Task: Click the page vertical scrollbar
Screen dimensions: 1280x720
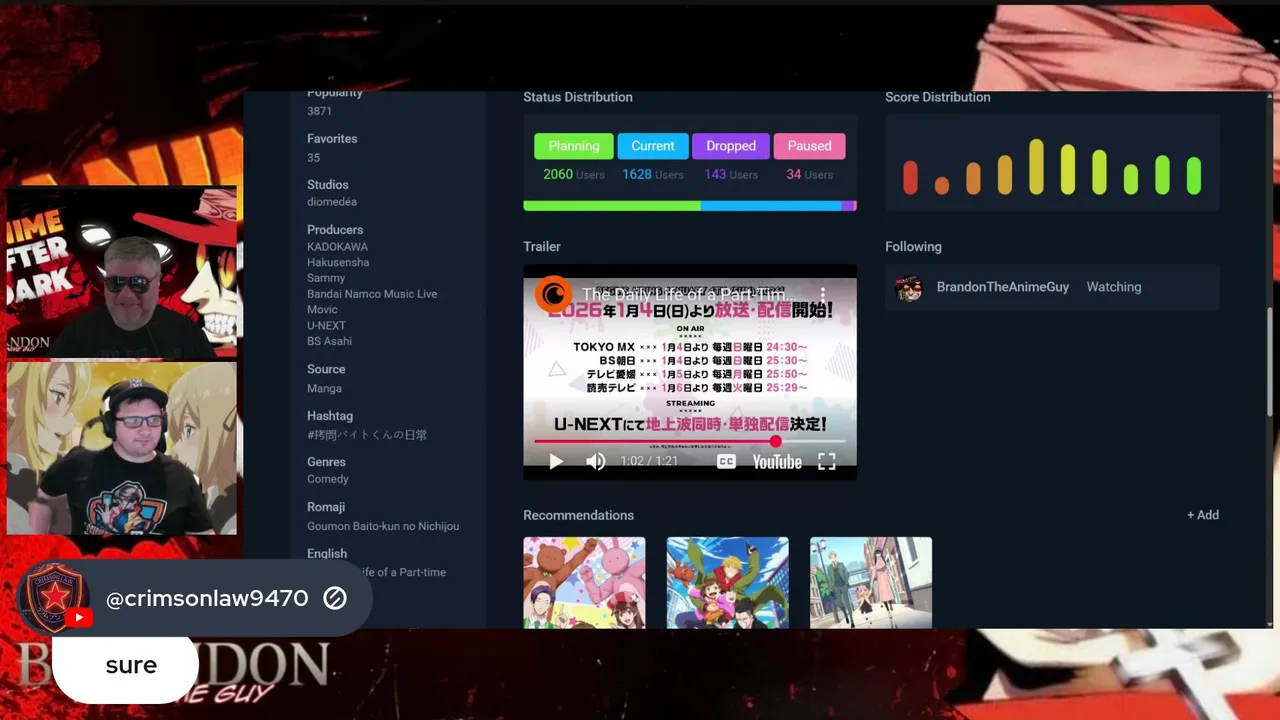Action: 1270,360
